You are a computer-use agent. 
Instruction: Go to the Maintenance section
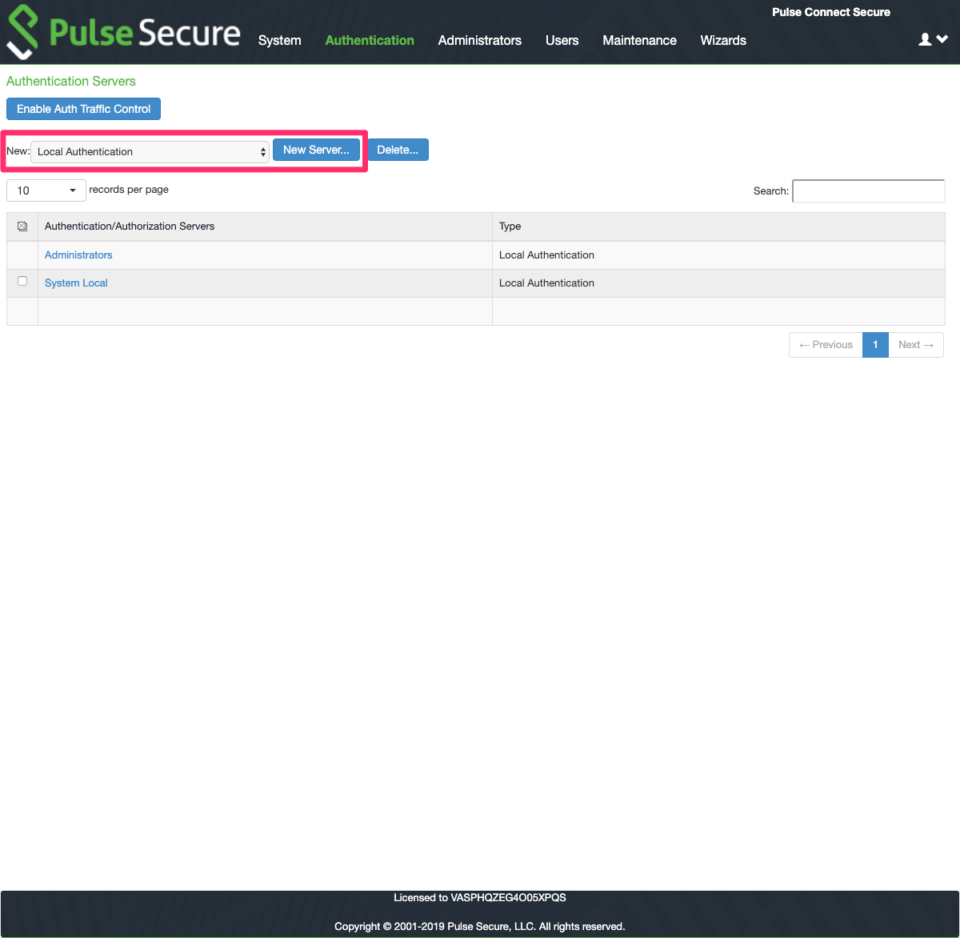pyautogui.click(x=639, y=40)
